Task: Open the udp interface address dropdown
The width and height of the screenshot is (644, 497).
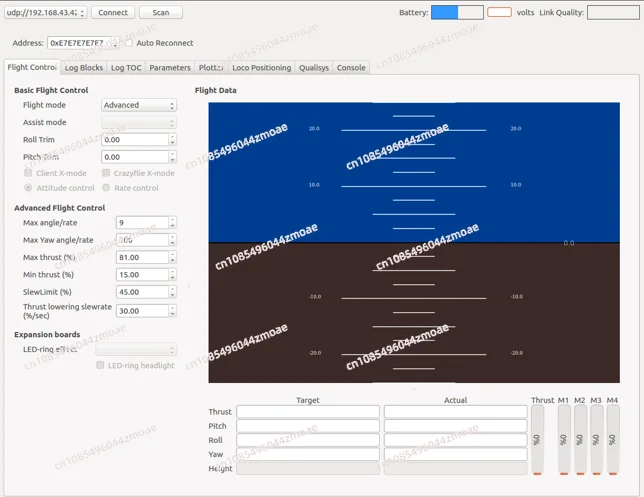Action: (46, 13)
